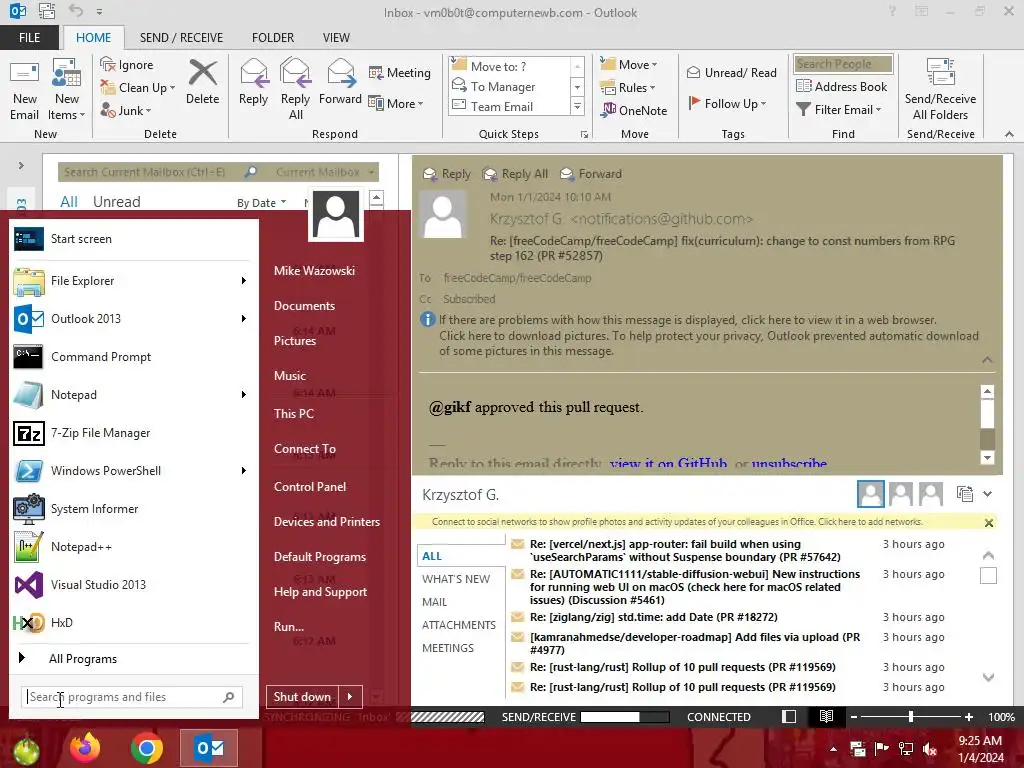Viewport: 1024px width, 768px height.
Task: Open Control Panel from Start menu
Action: pos(310,487)
